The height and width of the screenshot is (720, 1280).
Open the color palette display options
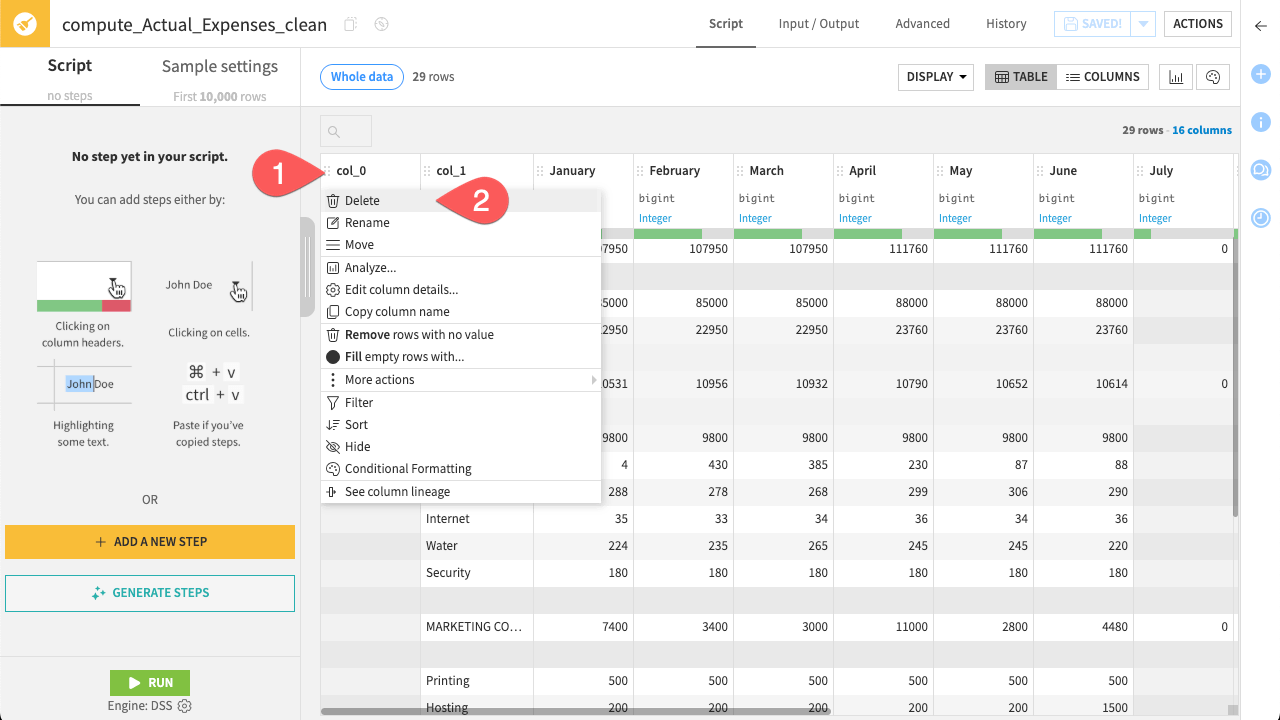pyautogui.click(x=1213, y=76)
